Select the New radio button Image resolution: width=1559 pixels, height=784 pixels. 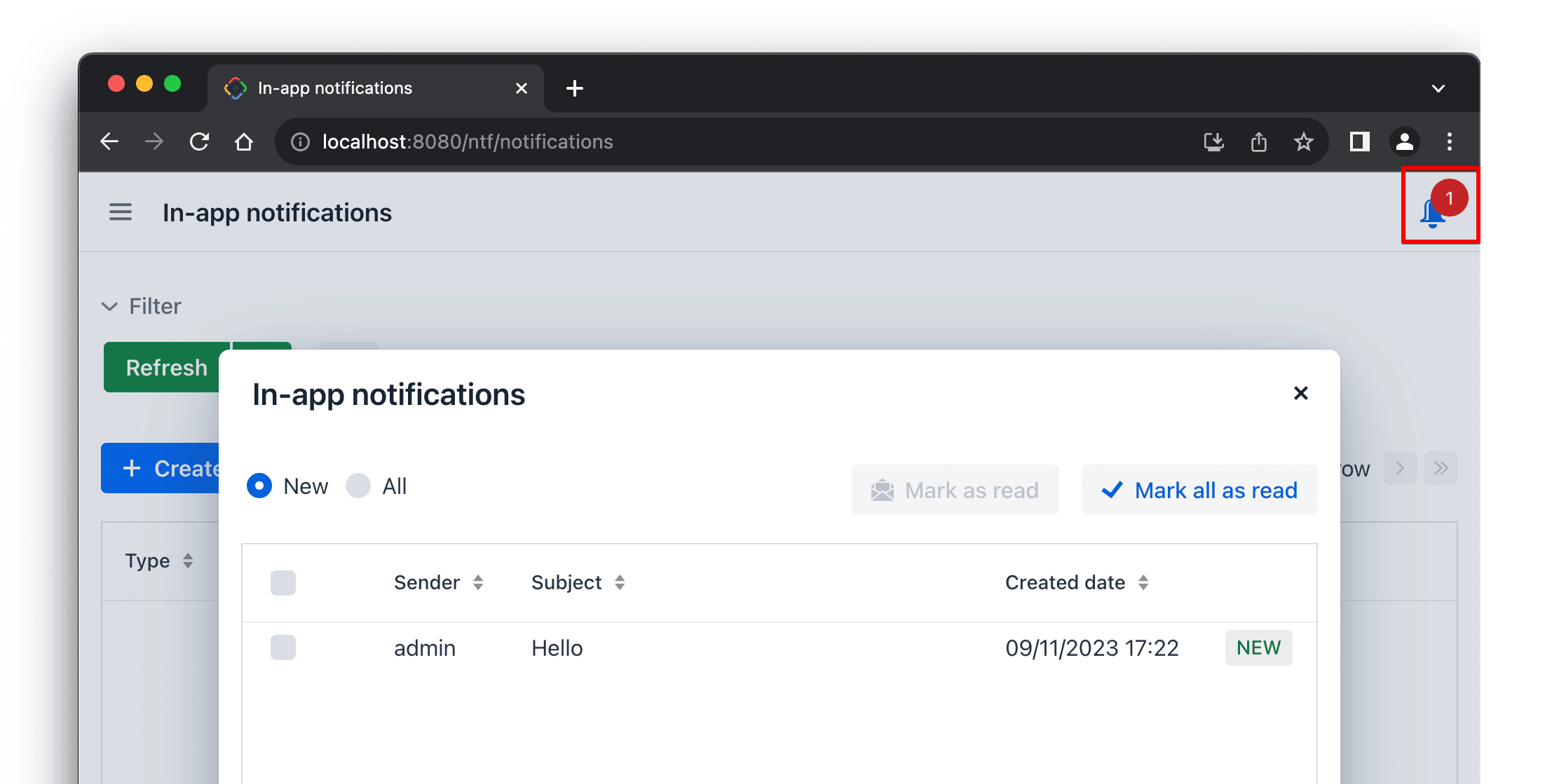click(x=259, y=486)
